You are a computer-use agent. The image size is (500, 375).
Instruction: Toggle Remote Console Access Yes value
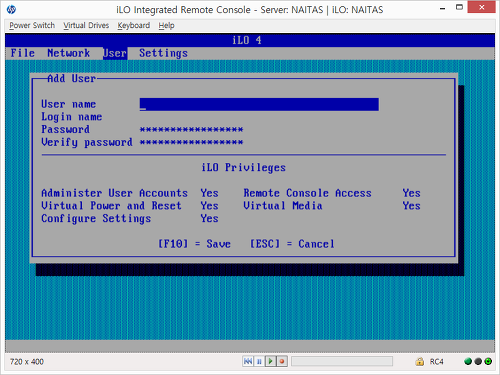(x=411, y=193)
